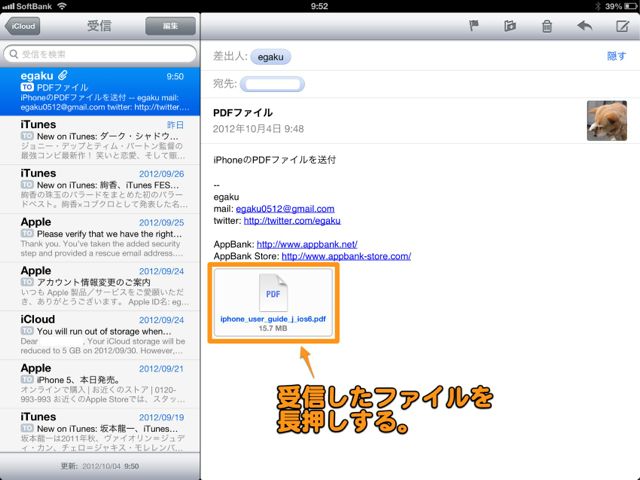Tap the 編集 edit button

[170, 26]
